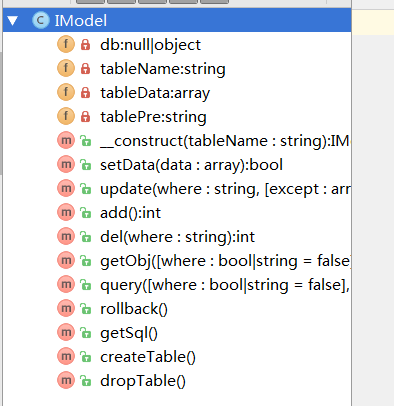The height and width of the screenshot is (406, 394).
Task: Click the public unlock icon beside add():int
Action: pyautogui.click(x=85, y=213)
